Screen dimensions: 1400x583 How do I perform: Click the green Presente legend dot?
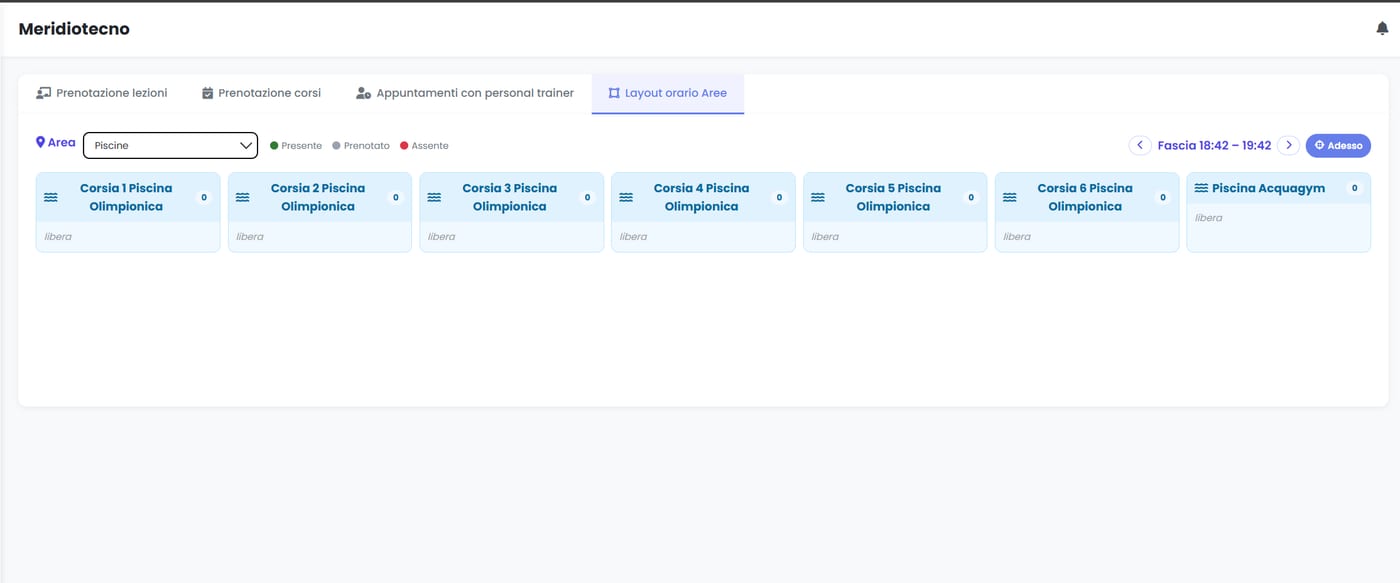[x=274, y=146]
